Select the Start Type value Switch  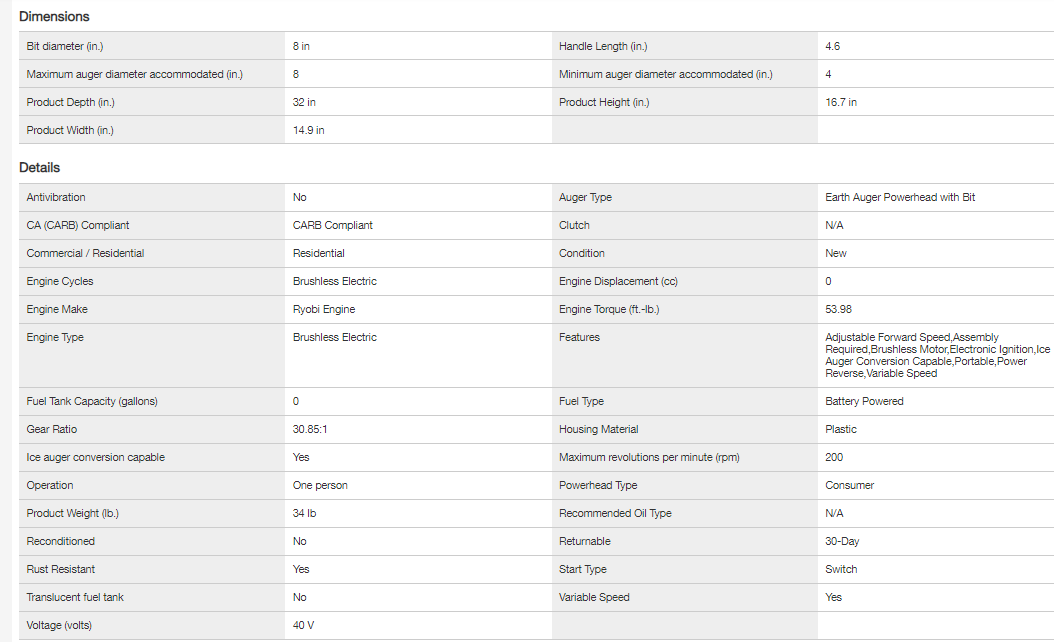point(841,569)
